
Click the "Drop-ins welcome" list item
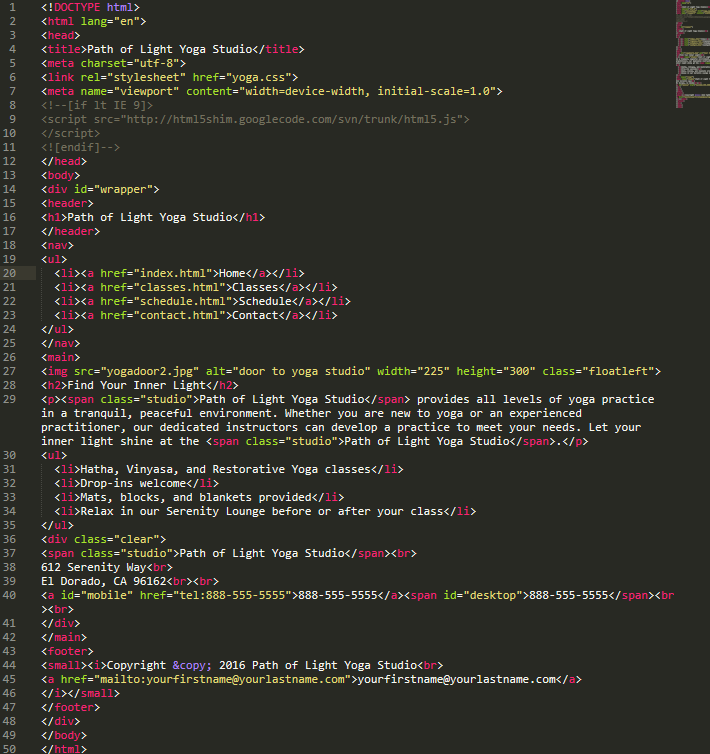click(133, 483)
